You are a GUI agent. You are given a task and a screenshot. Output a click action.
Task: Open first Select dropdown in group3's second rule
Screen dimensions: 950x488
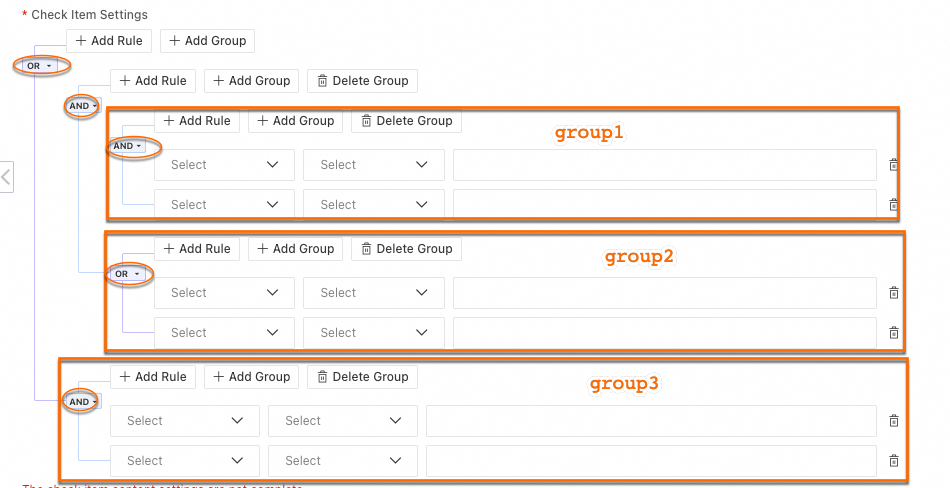pyautogui.click(x=184, y=461)
